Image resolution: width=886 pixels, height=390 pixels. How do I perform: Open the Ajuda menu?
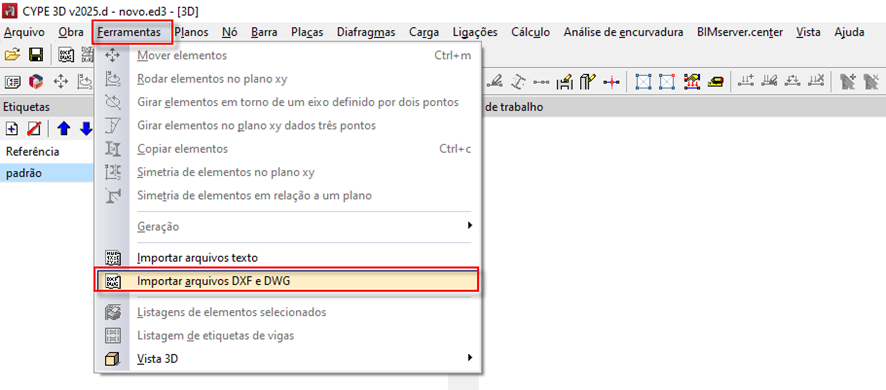tap(849, 32)
